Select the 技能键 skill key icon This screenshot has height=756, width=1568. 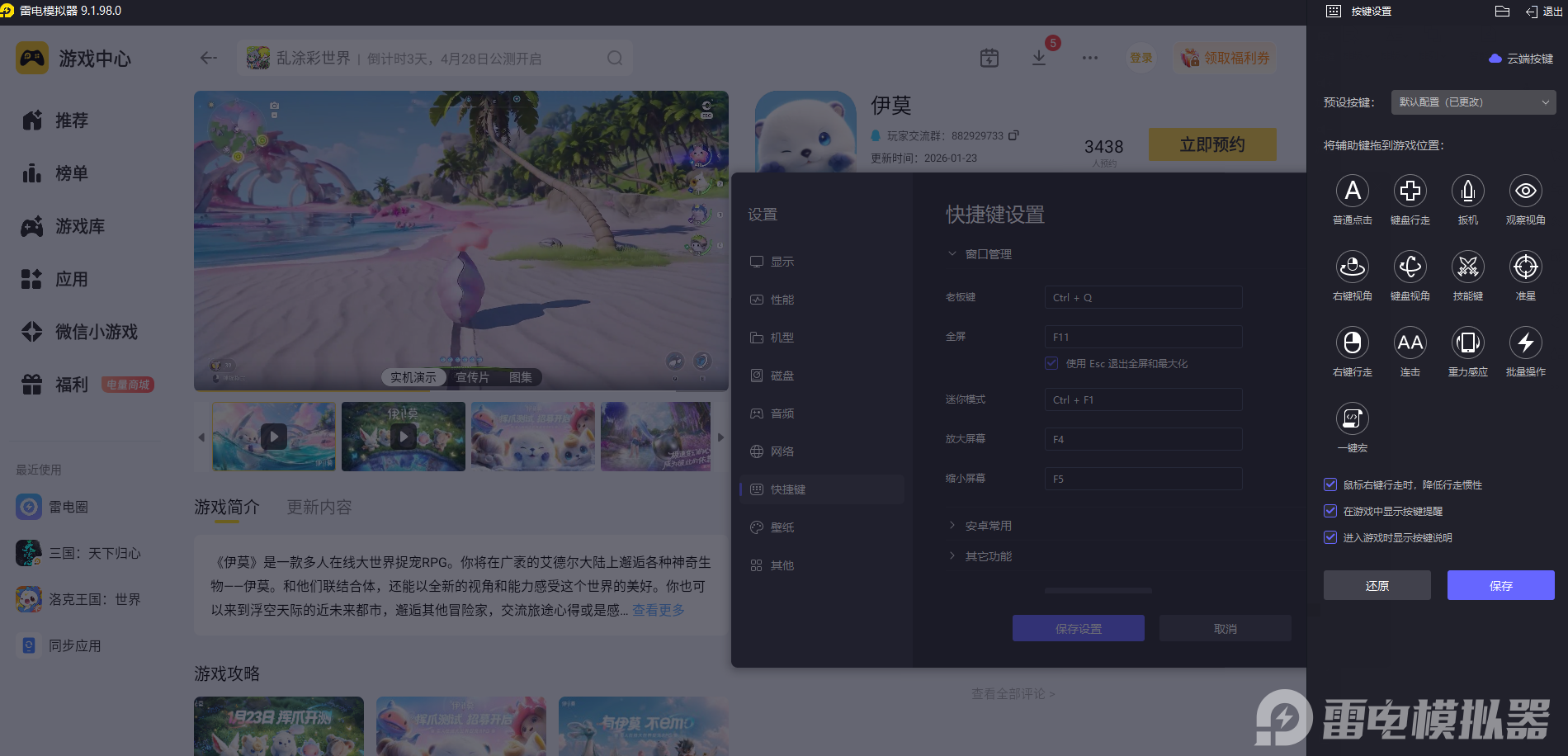[x=1468, y=267]
